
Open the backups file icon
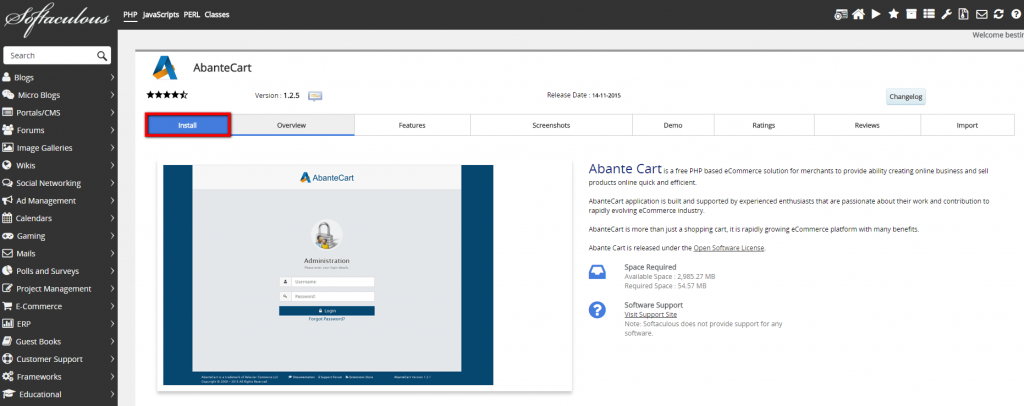963,14
